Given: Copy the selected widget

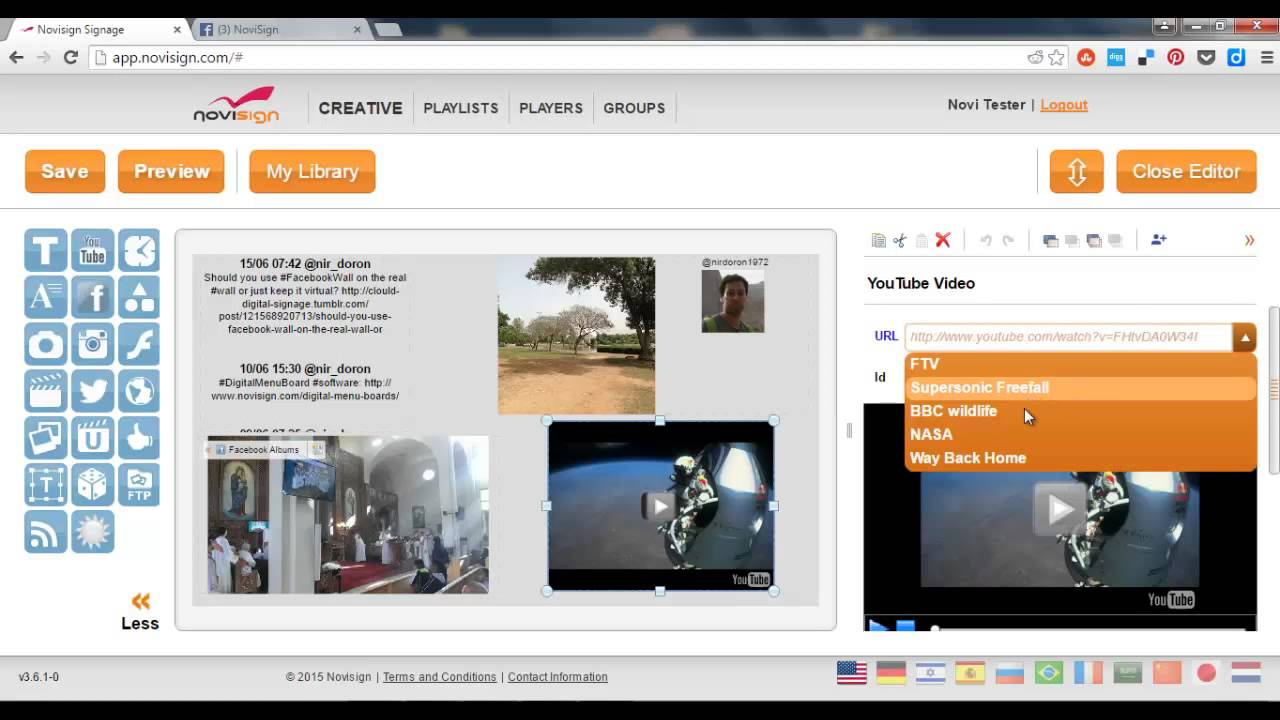Looking at the screenshot, I should click(878, 240).
